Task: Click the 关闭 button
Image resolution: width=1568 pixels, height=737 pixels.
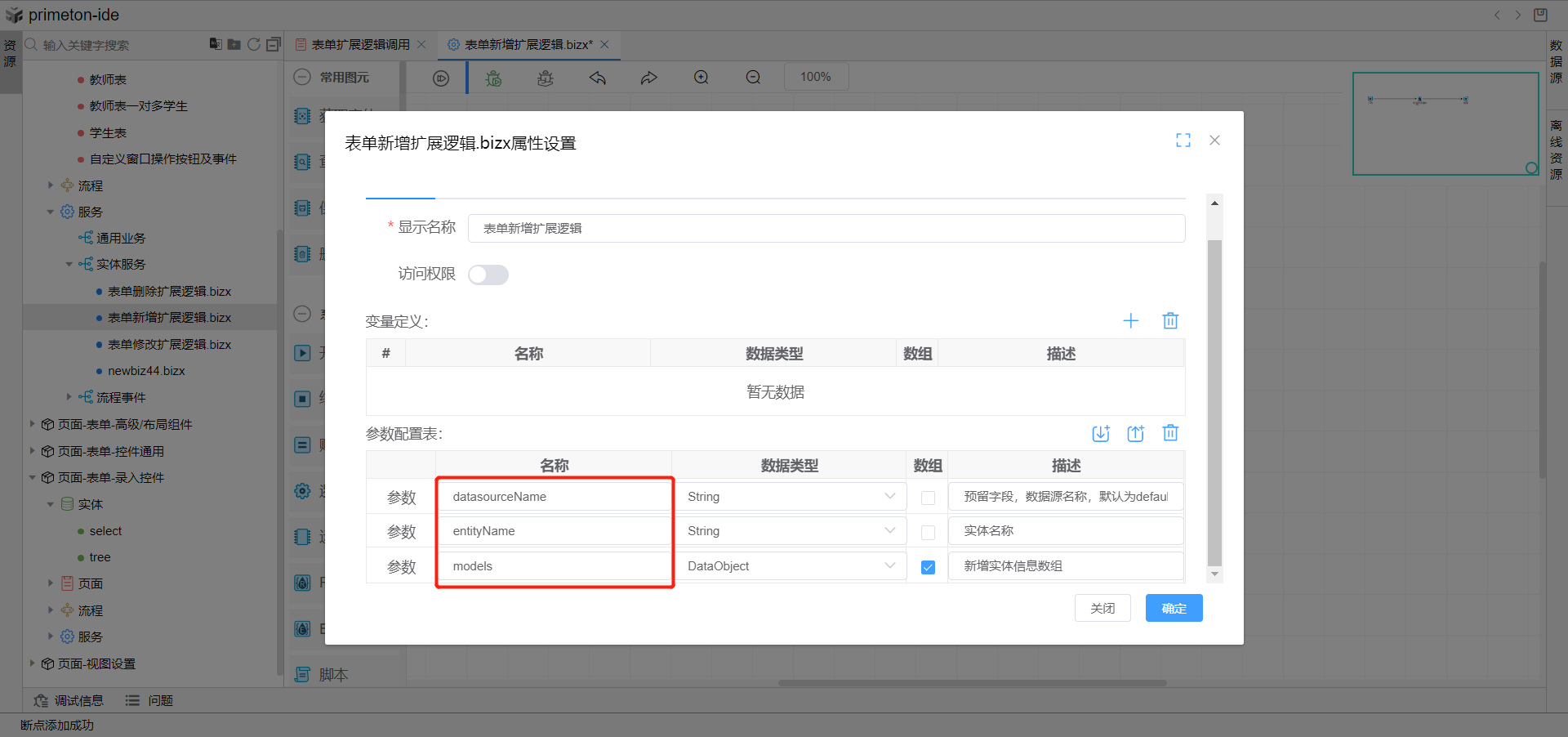Action: pyautogui.click(x=1102, y=608)
